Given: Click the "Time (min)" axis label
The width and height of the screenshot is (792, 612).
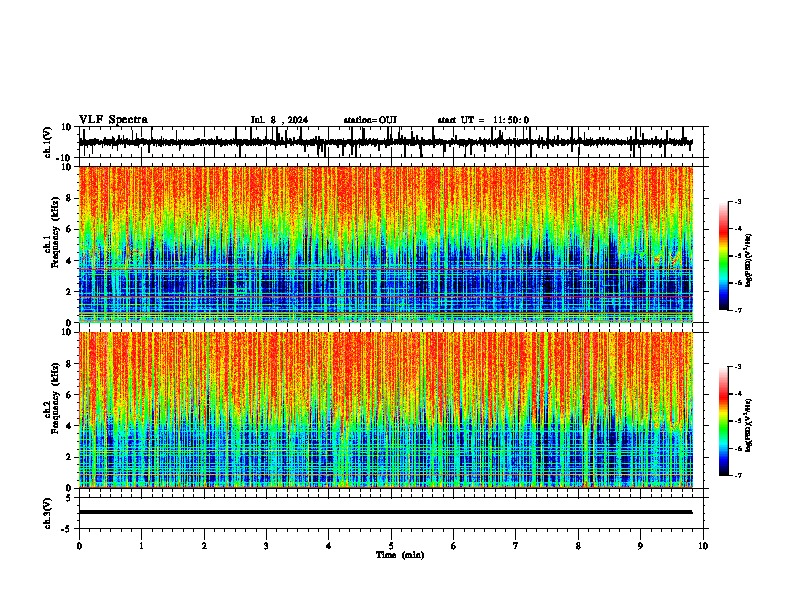Looking at the screenshot, I should [x=400, y=555].
